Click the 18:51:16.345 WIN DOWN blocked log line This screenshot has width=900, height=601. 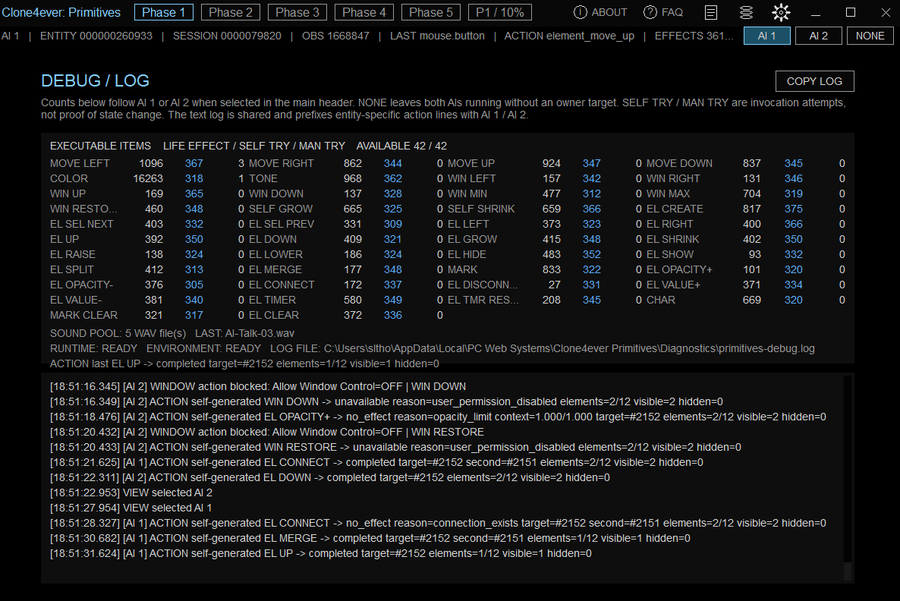[258, 386]
